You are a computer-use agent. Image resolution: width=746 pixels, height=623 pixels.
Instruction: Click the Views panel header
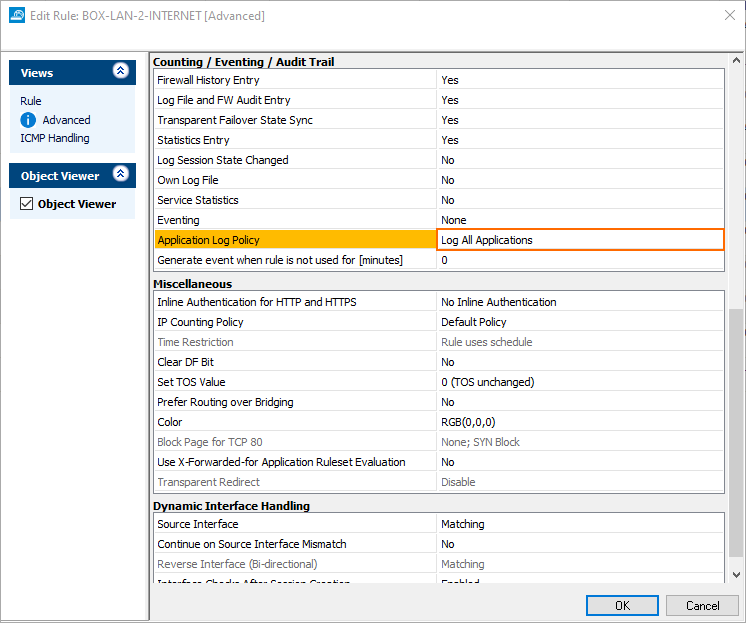click(x=72, y=72)
